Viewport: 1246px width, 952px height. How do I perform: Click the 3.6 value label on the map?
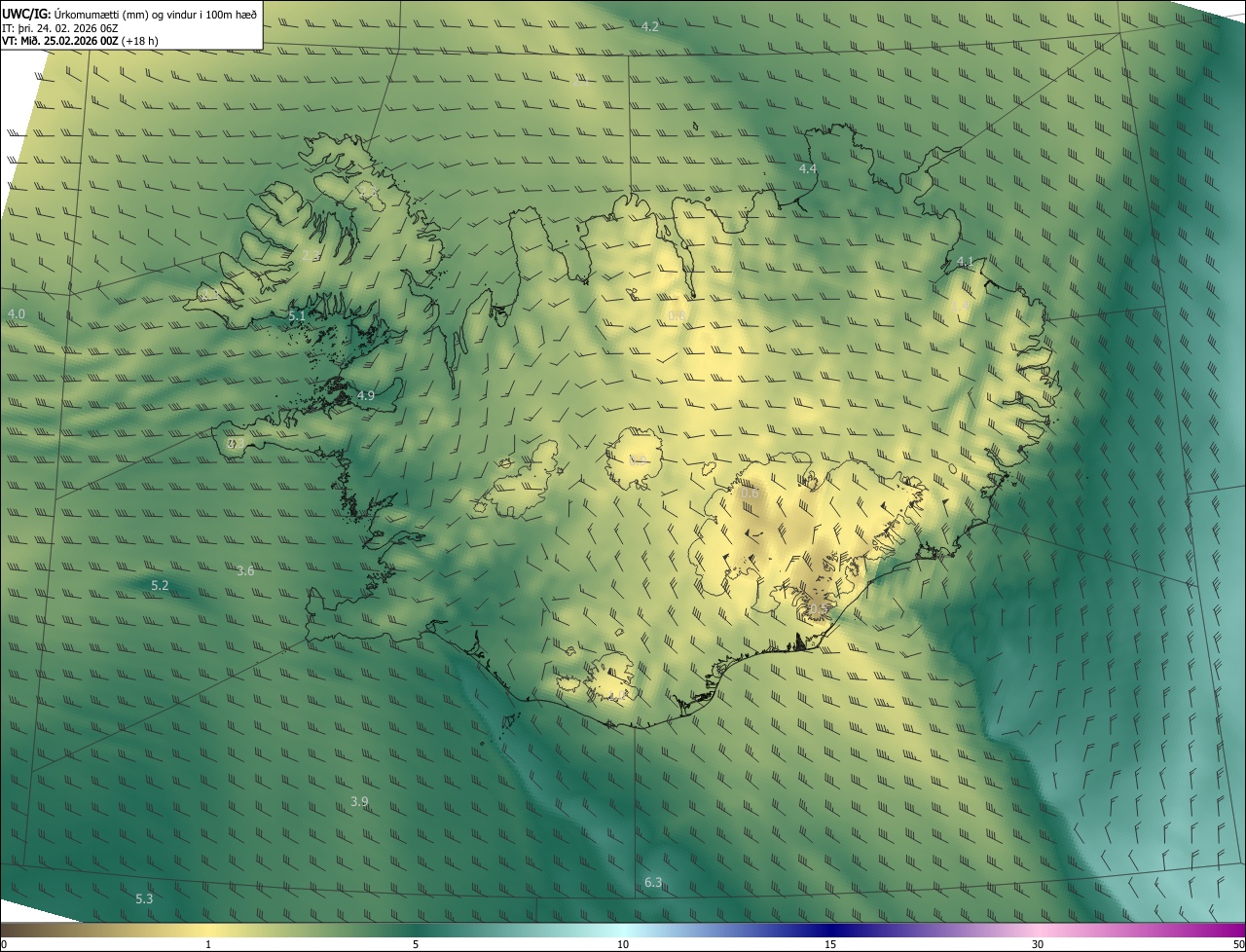click(245, 571)
